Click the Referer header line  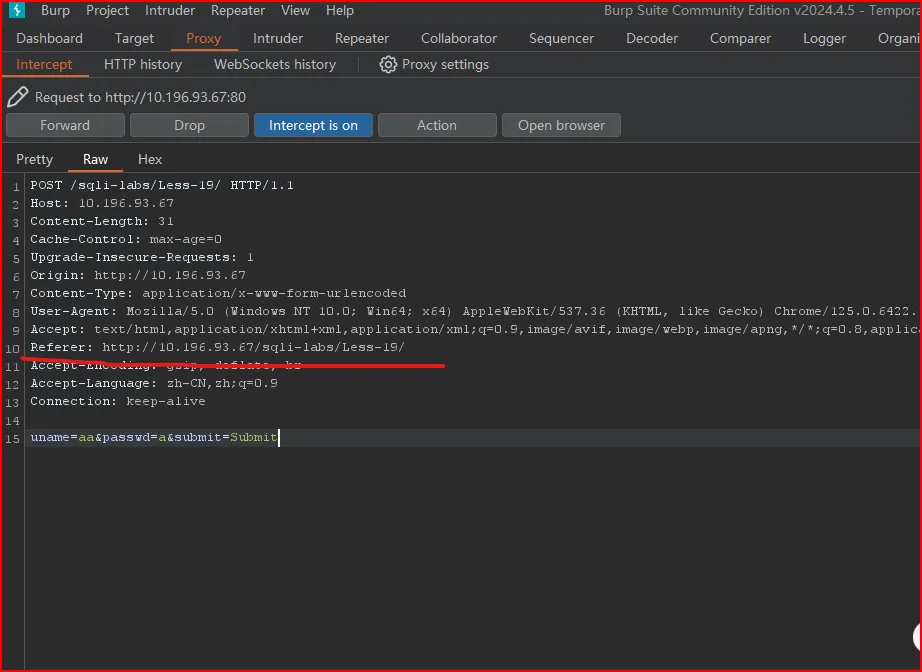pyautogui.click(x=217, y=347)
